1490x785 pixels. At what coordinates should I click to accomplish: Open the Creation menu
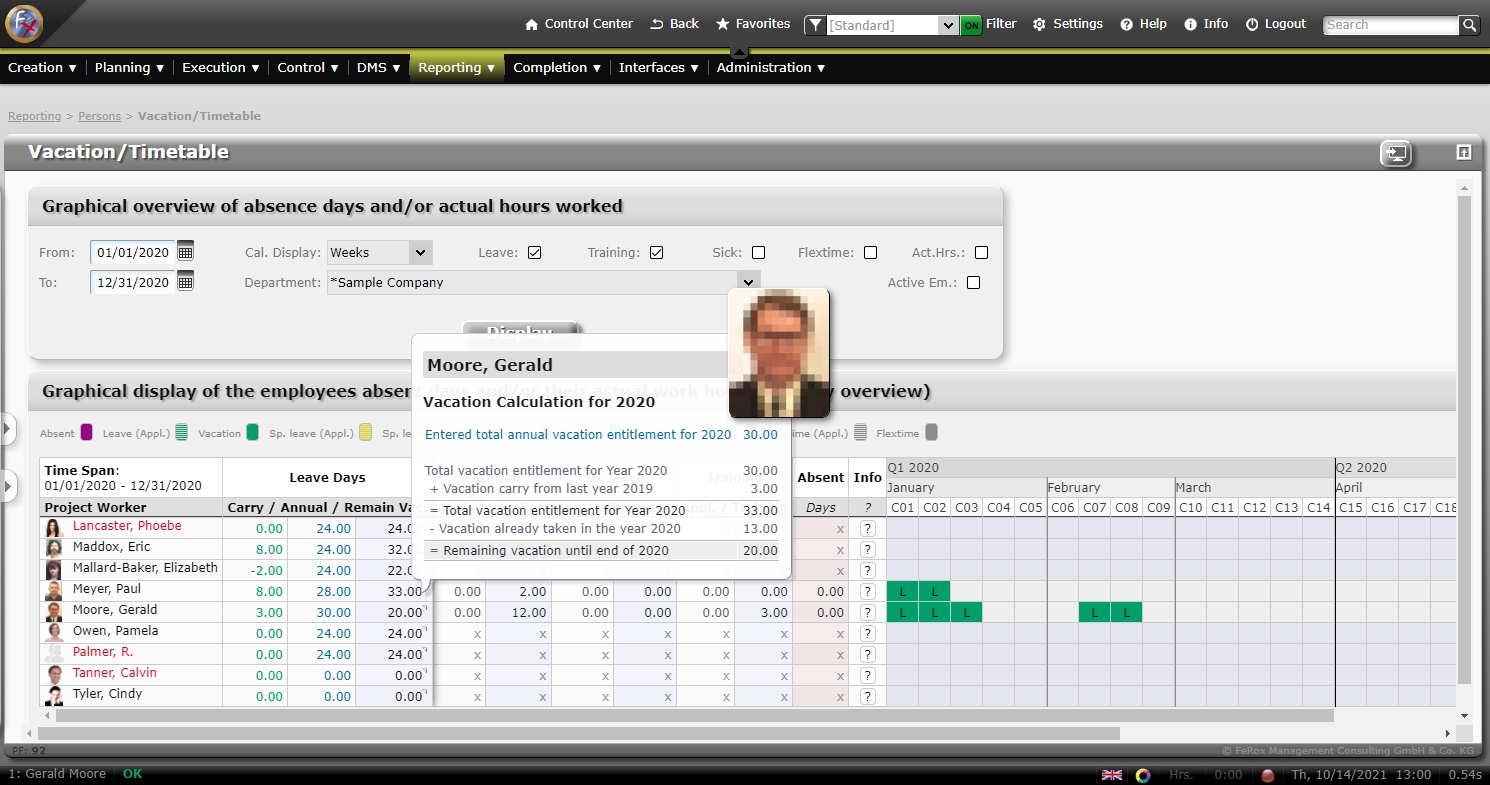[x=42, y=67]
